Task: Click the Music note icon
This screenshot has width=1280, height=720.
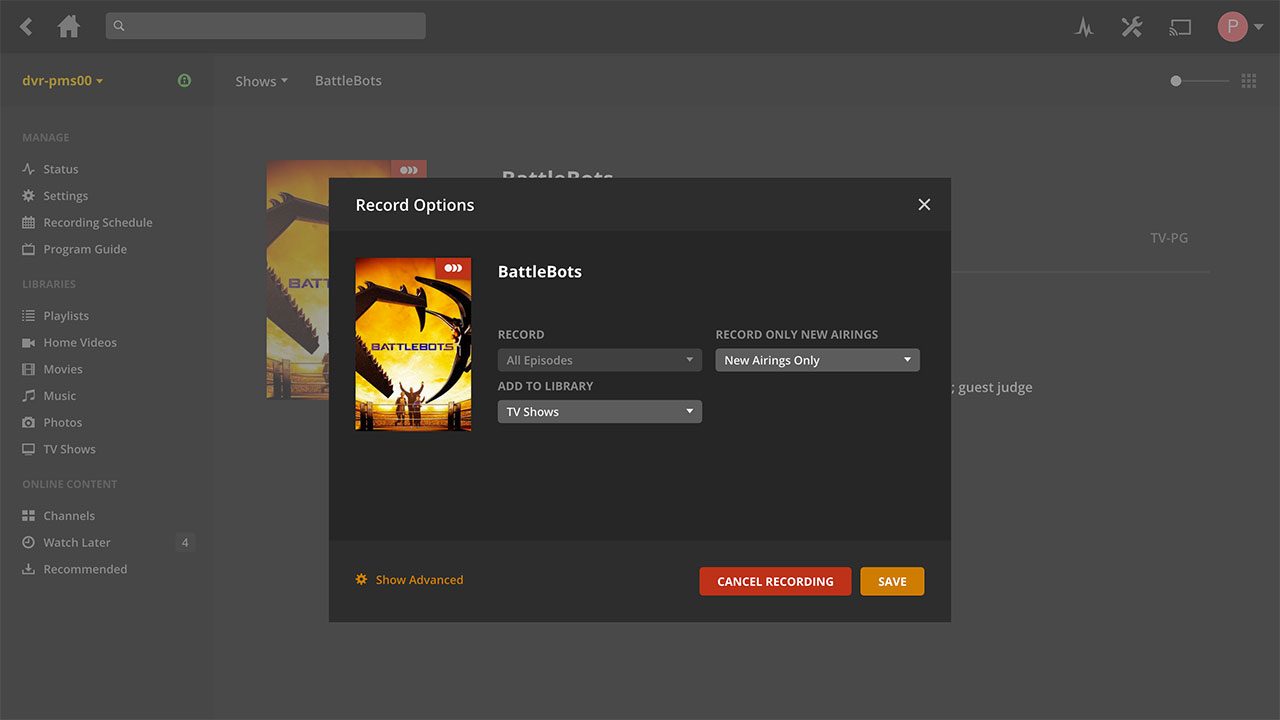Action: pos(28,396)
